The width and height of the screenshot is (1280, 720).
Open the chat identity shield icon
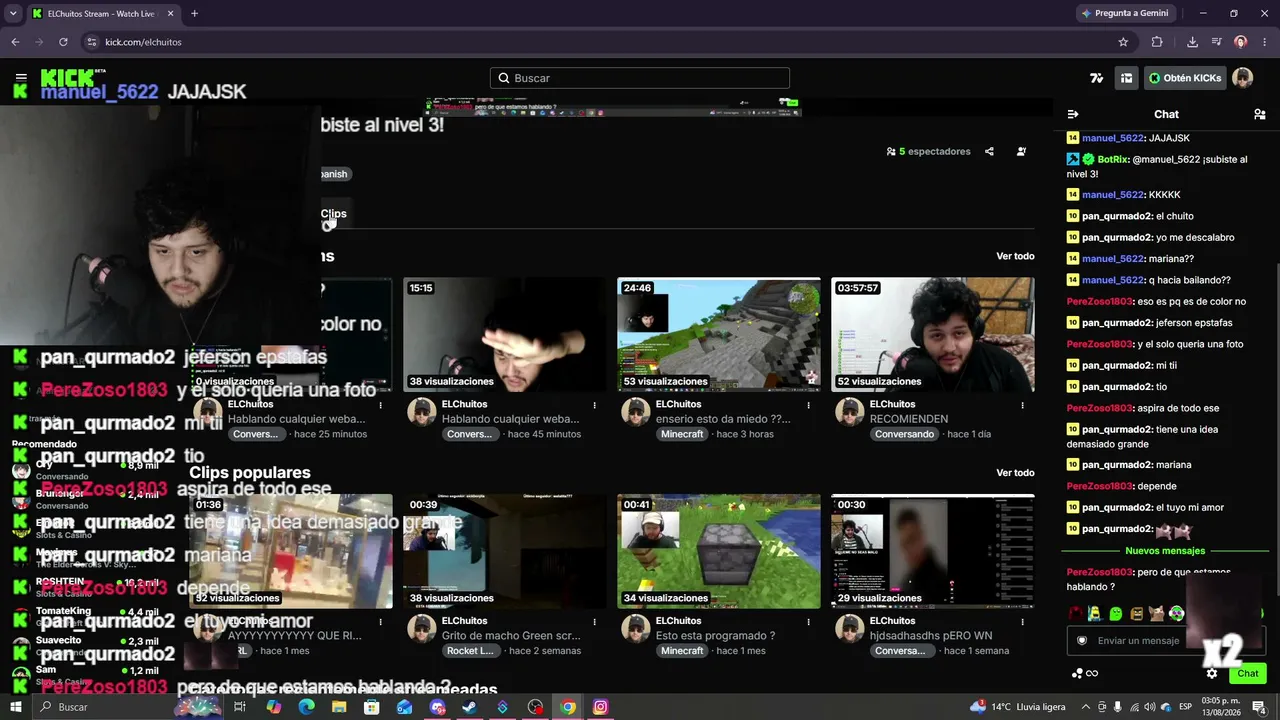1081,641
